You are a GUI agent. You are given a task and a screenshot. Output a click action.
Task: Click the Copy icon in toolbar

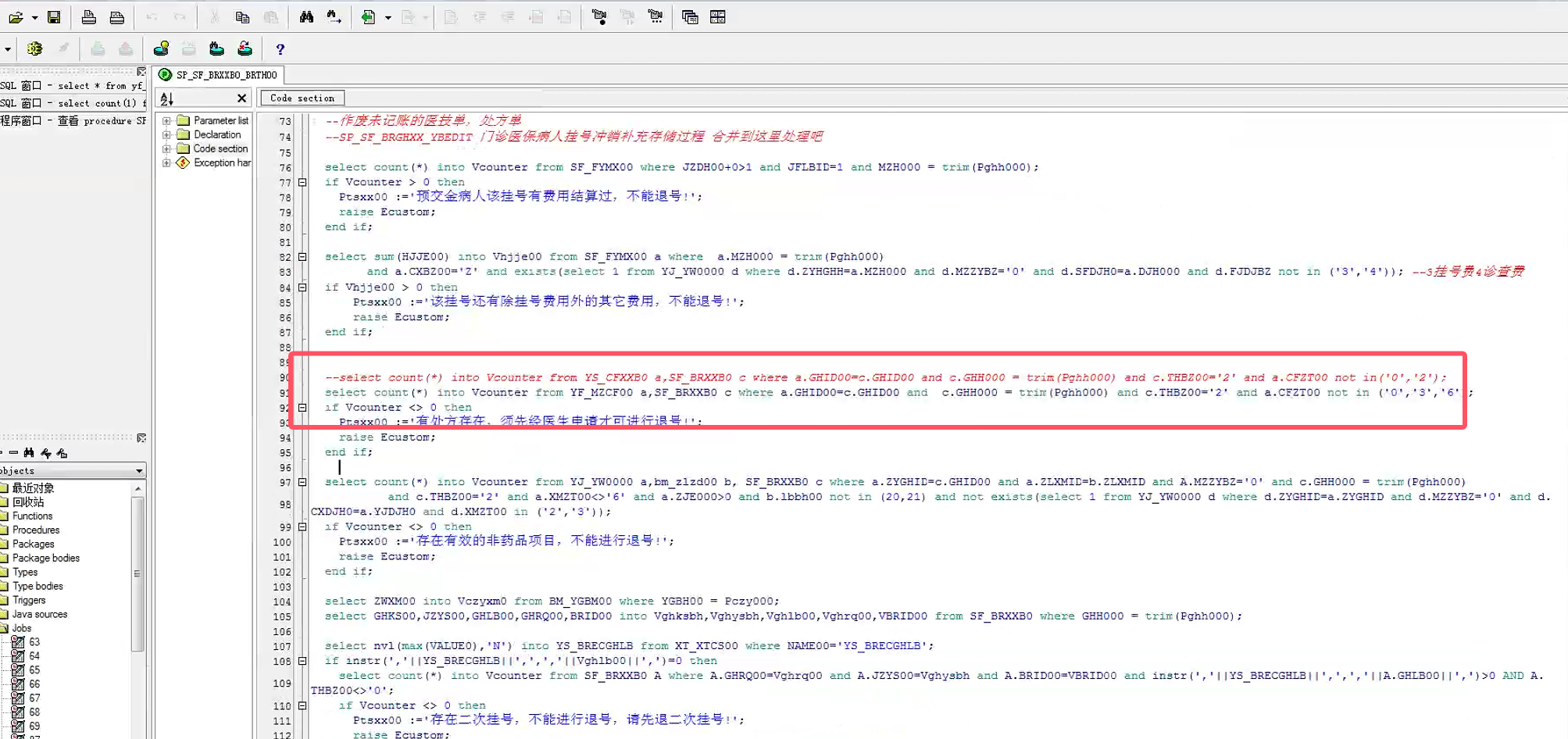(242, 17)
